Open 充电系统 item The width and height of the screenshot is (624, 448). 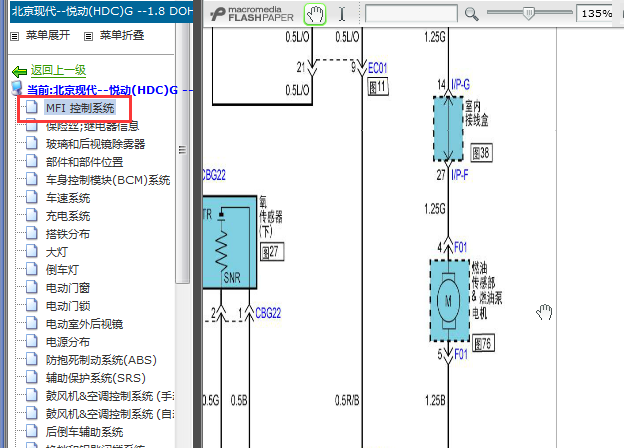[x=68, y=216]
